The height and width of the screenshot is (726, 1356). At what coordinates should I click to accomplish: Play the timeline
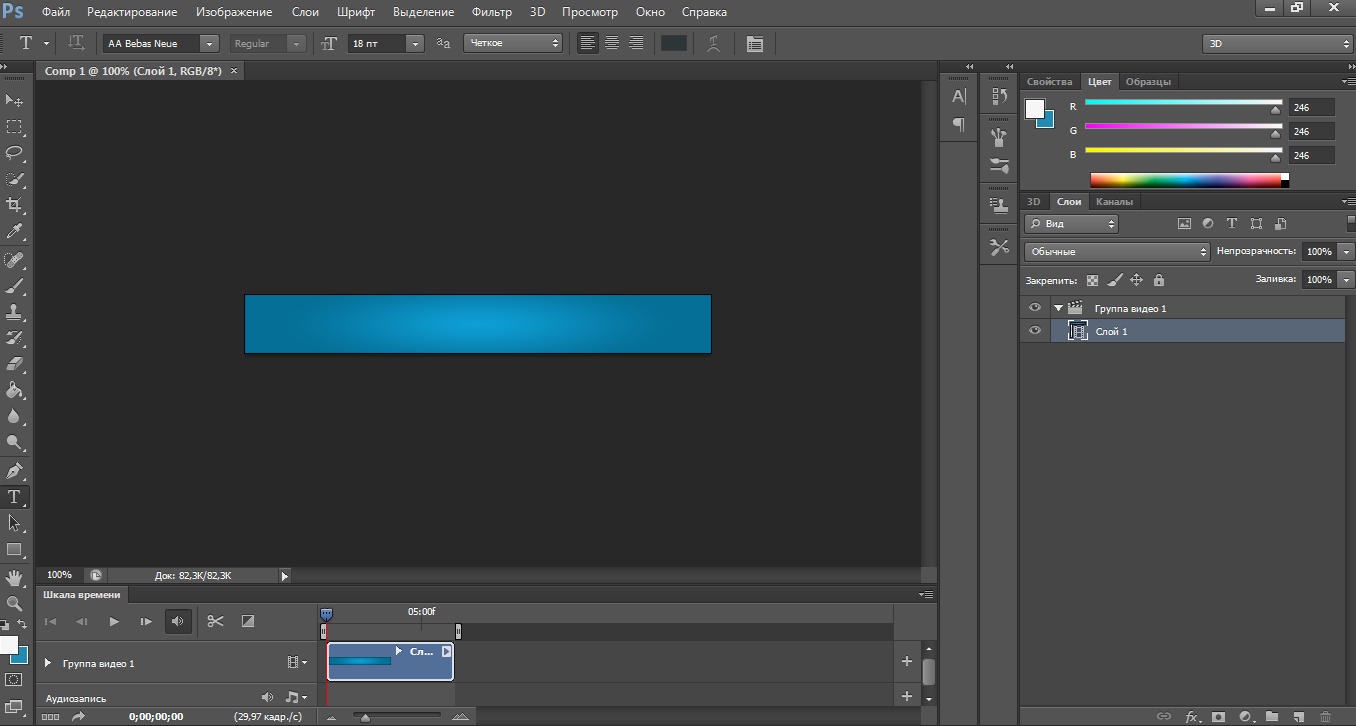[x=114, y=621]
